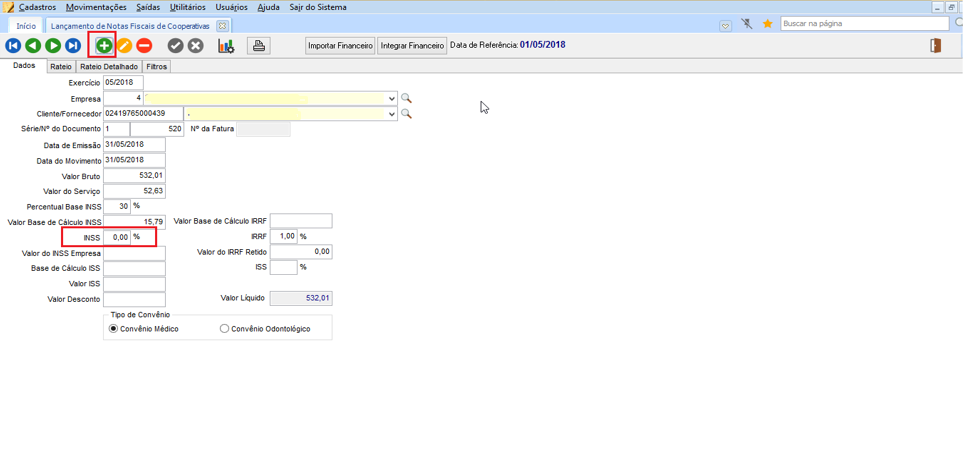Image resolution: width=963 pixels, height=451 pixels.
Task: Click the Valor do Serviço field
Action: (135, 191)
